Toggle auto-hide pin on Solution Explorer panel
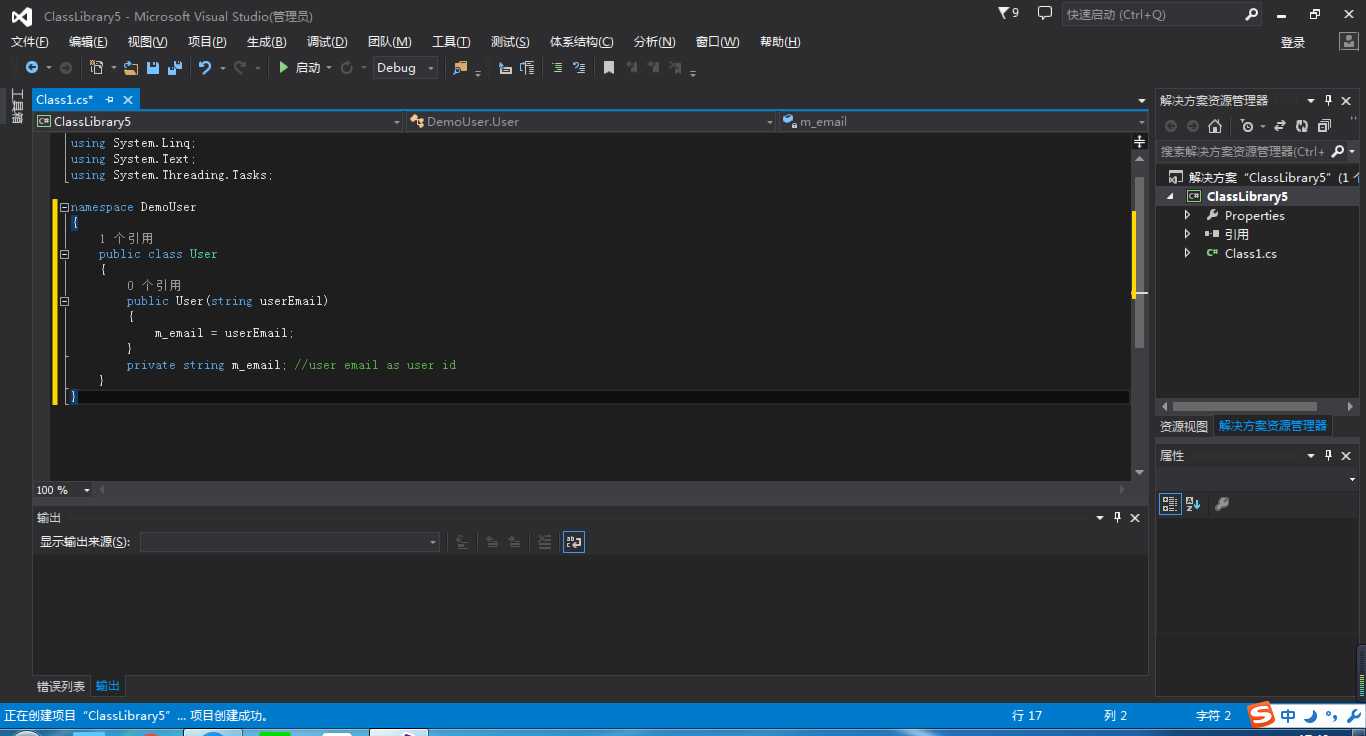This screenshot has width=1366, height=736. pyautogui.click(x=1329, y=100)
